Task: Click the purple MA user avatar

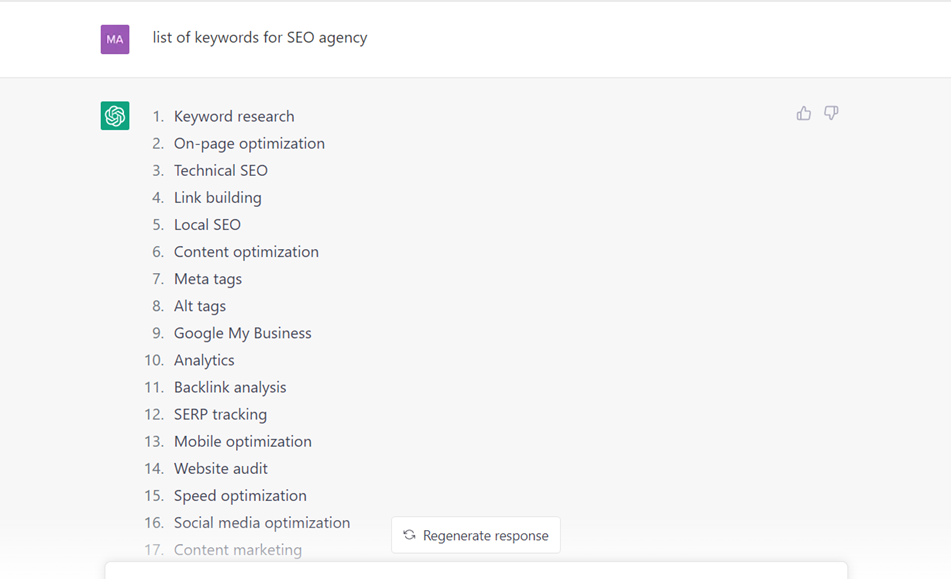Action: (115, 39)
